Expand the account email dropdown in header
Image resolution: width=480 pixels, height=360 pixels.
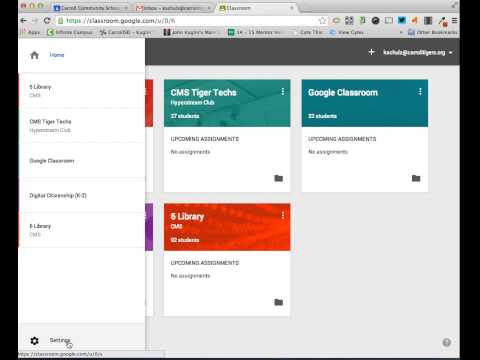(417, 52)
